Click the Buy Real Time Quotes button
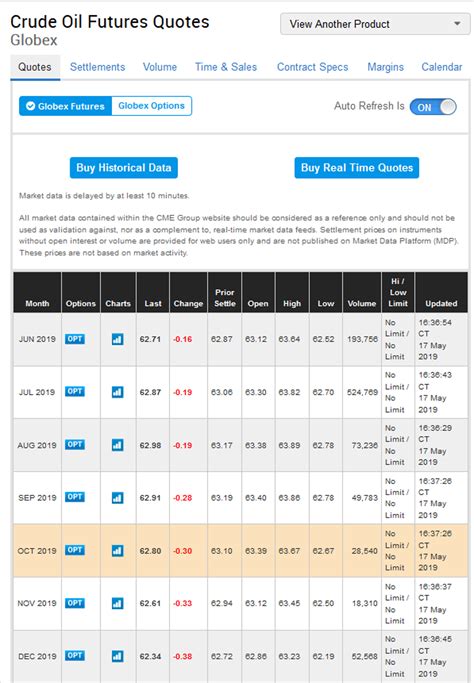The image size is (474, 683). 357,168
